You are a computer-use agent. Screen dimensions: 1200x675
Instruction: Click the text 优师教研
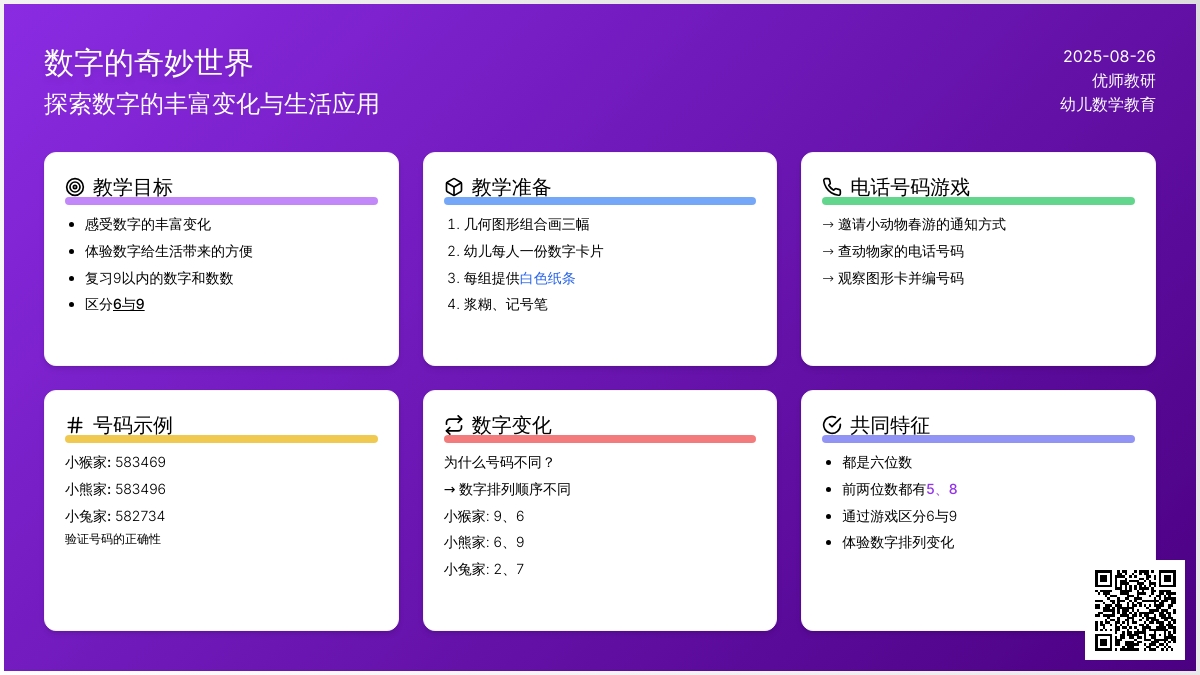[x=1124, y=80]
